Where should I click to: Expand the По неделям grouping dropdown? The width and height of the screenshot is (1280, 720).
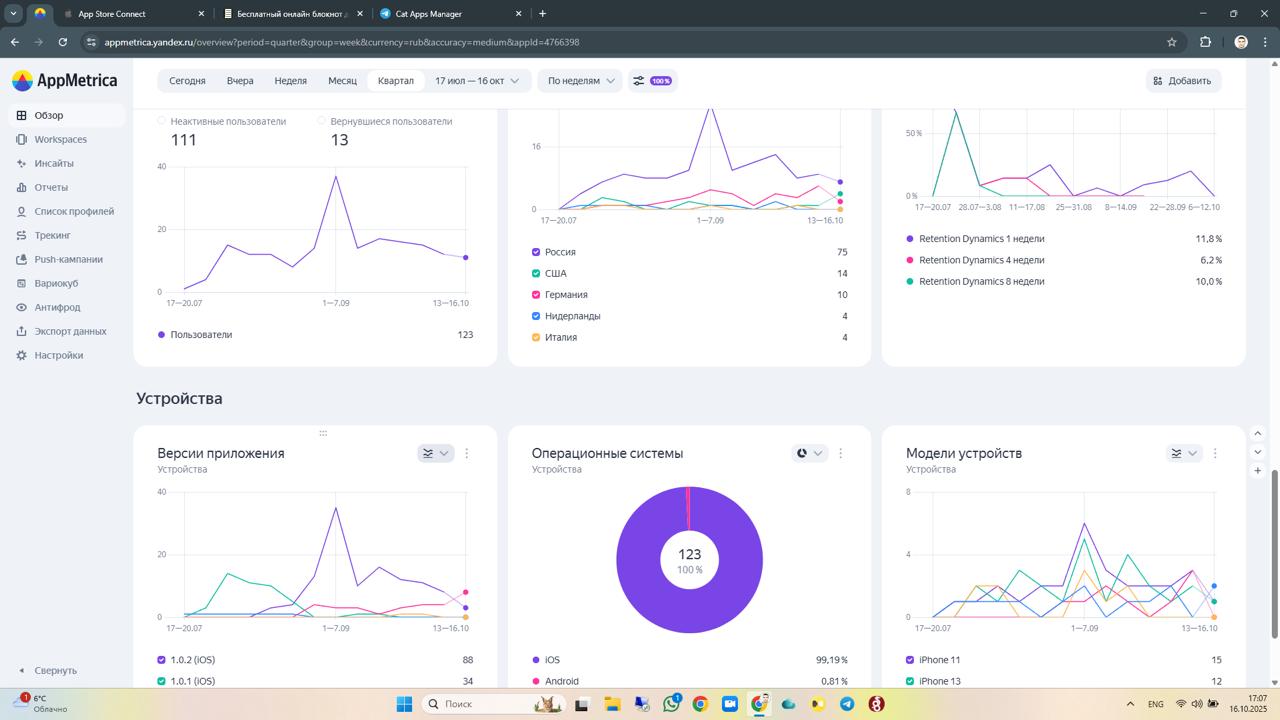coord(578,81)
